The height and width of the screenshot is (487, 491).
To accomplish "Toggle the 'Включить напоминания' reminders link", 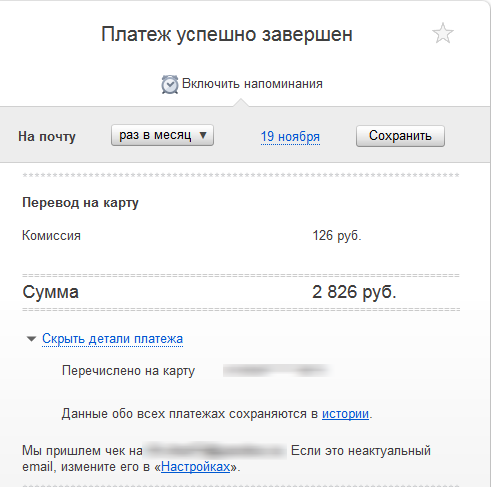I will pyautogui.click(x=252, y=84).
